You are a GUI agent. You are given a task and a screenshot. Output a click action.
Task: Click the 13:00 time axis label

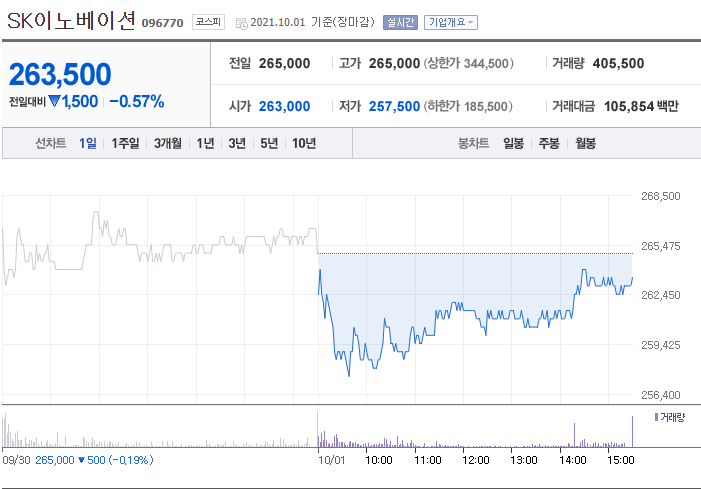pyautogui.click(x=524, y=460)
